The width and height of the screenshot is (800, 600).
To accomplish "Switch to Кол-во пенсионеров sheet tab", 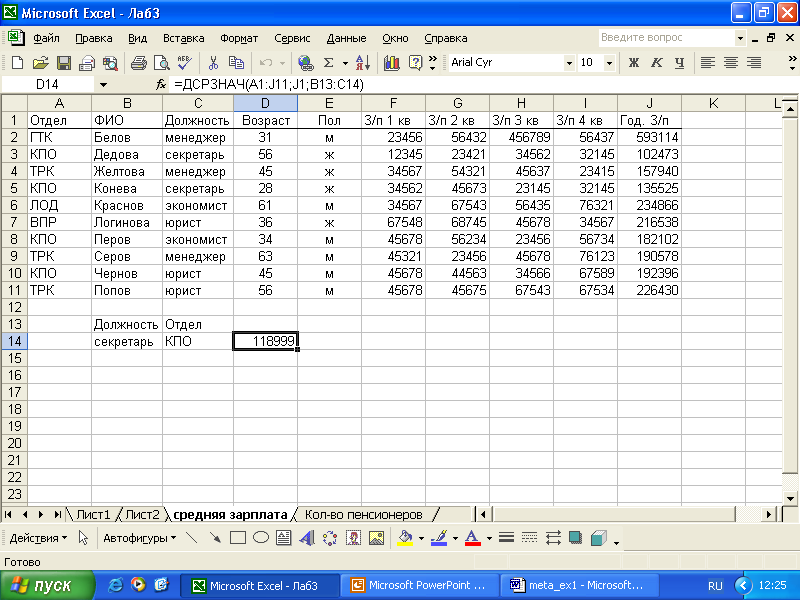I will tap(363, 515).
